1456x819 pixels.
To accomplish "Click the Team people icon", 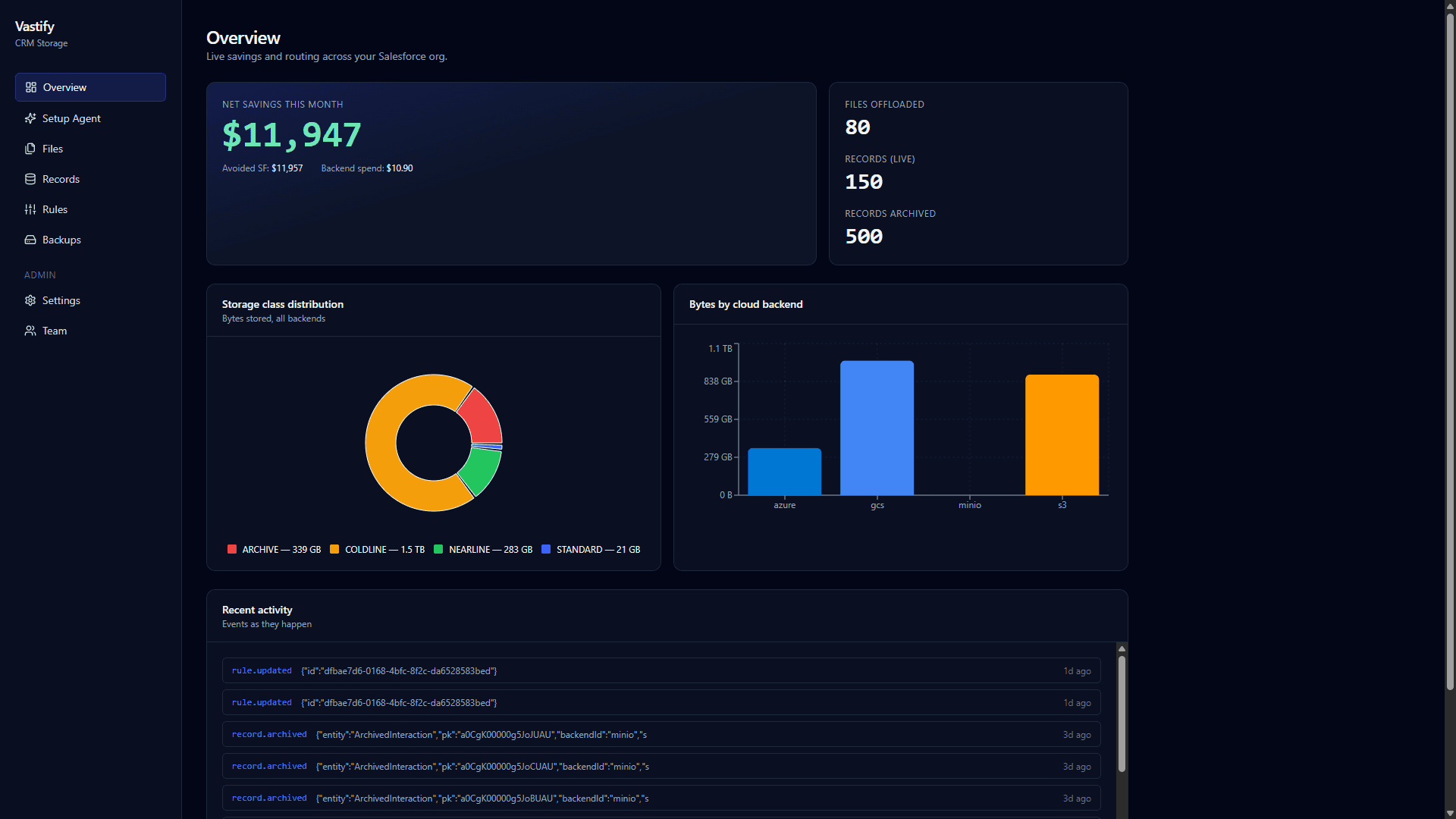I will pyautogui.click(x=30, y=331).
